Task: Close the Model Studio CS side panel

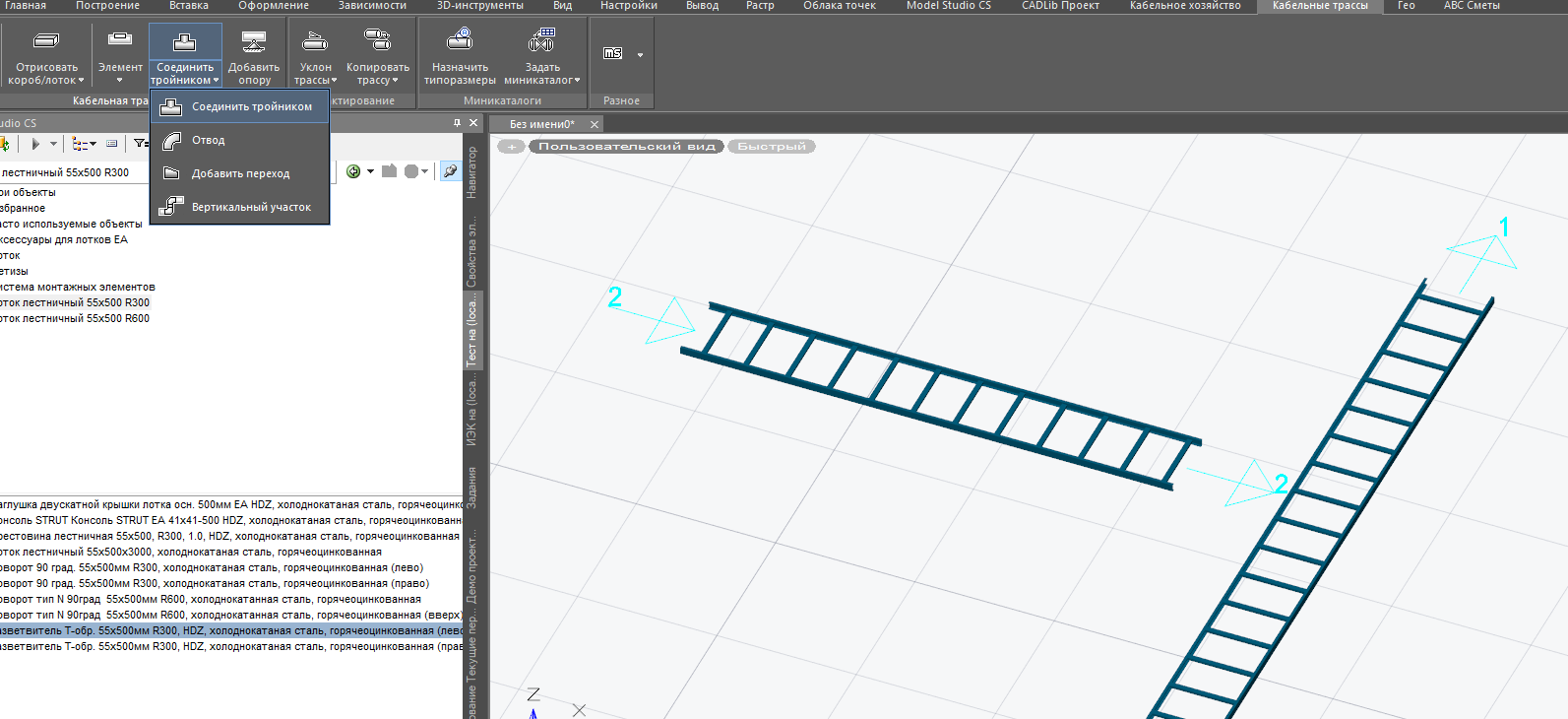Action: (x=473, y=123)
